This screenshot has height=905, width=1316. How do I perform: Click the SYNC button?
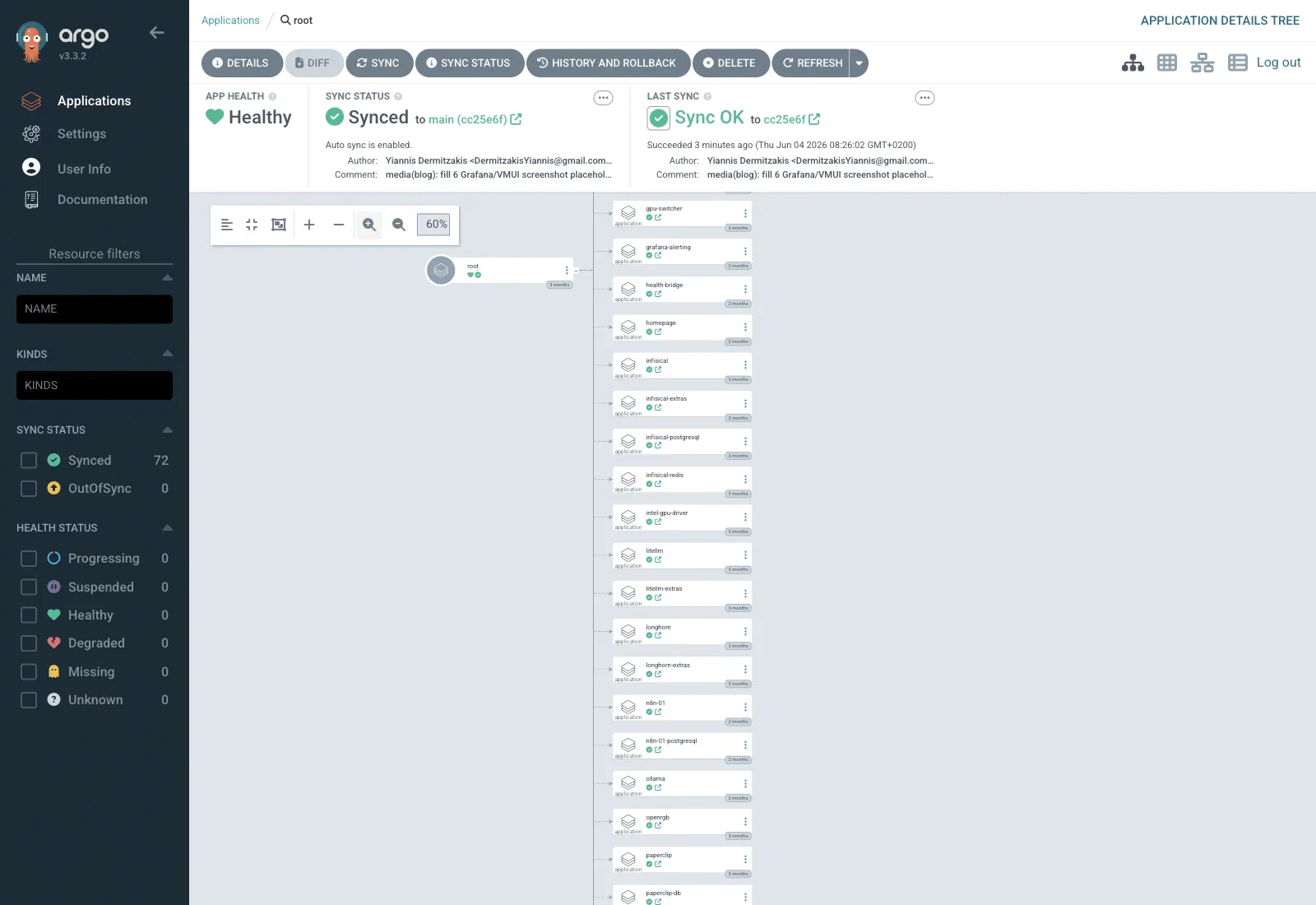pos(378,63)
